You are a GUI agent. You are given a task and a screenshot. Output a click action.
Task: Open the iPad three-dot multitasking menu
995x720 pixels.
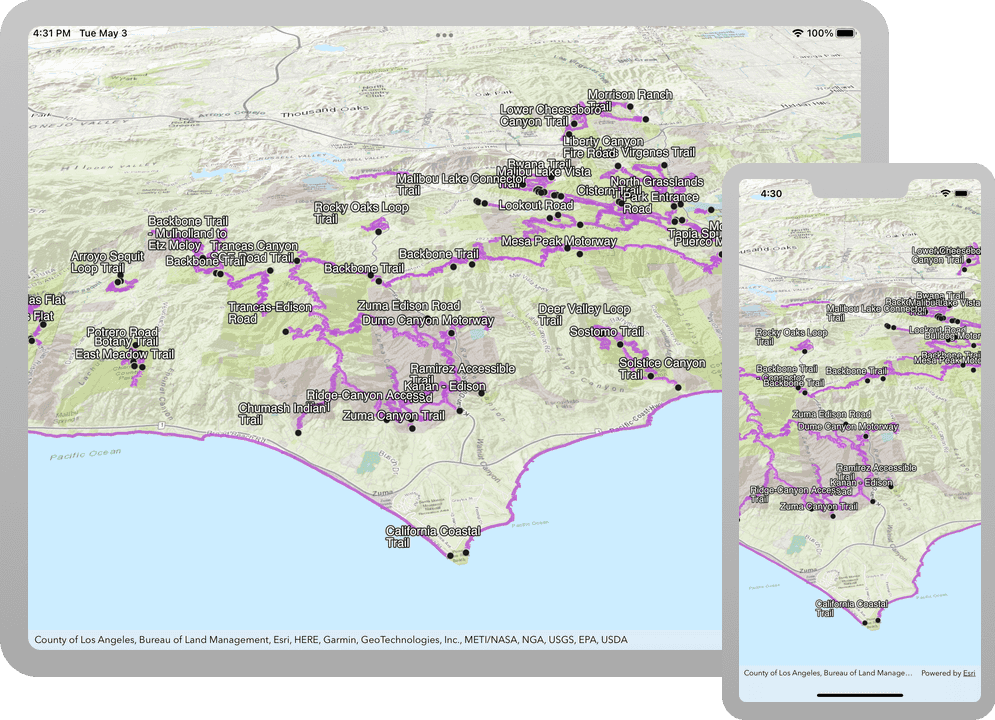tap(445, 35)
